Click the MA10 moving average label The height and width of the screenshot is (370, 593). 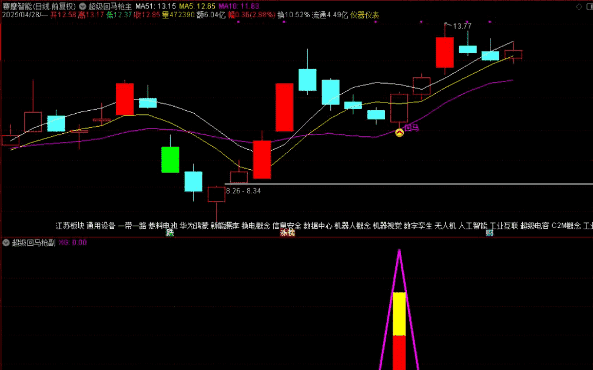click(x=239, y=6)
